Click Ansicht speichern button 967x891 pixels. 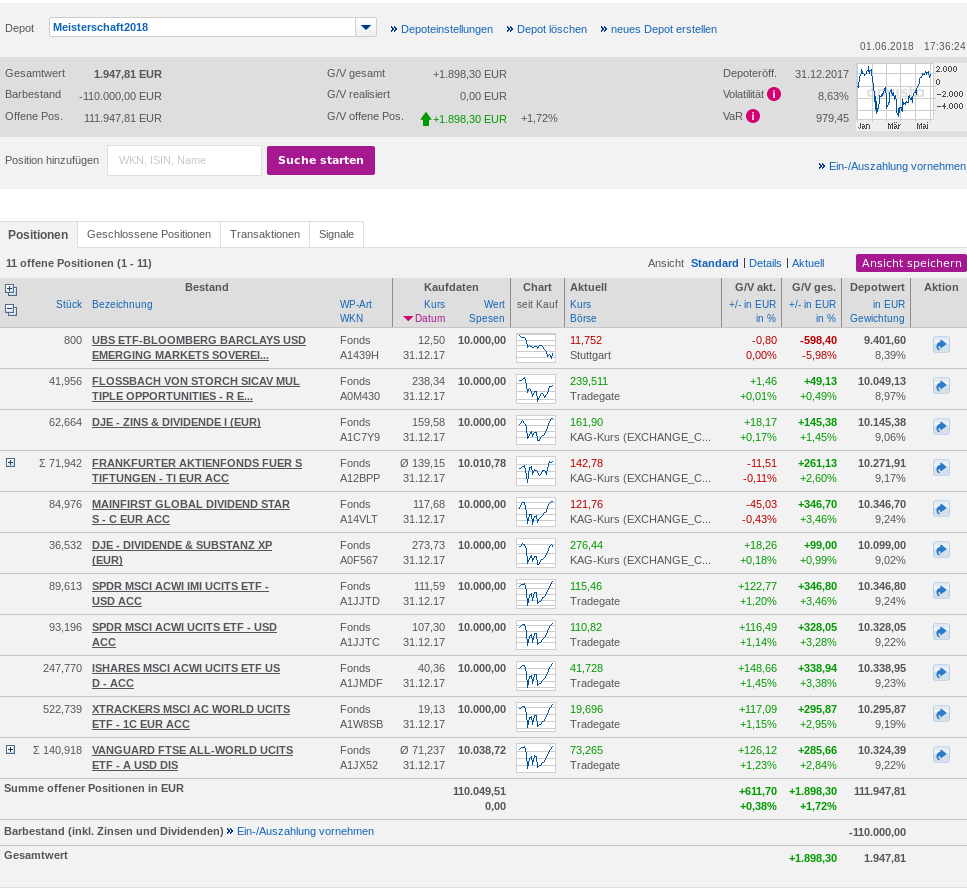coord(910,263)
